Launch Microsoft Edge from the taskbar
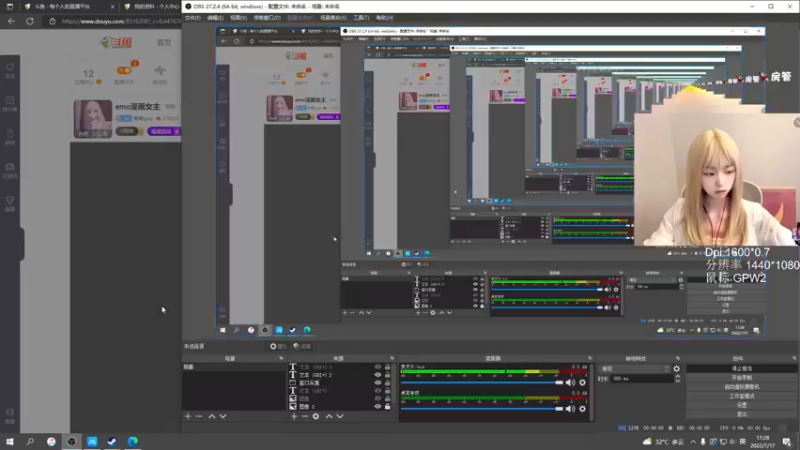The width and height of the screenshot is (800, 450). [133, 442]
